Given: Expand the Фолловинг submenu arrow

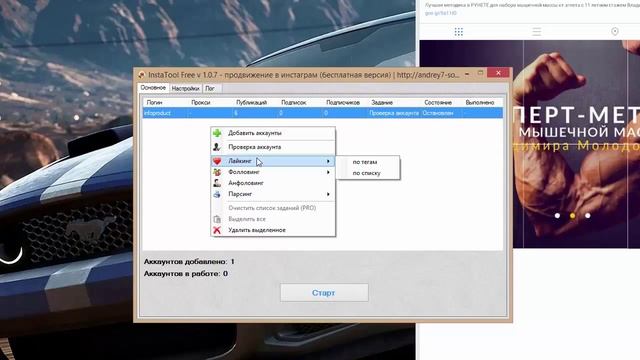Looking at the screenshot, I should pyautogui.click(x=328, y=172).
